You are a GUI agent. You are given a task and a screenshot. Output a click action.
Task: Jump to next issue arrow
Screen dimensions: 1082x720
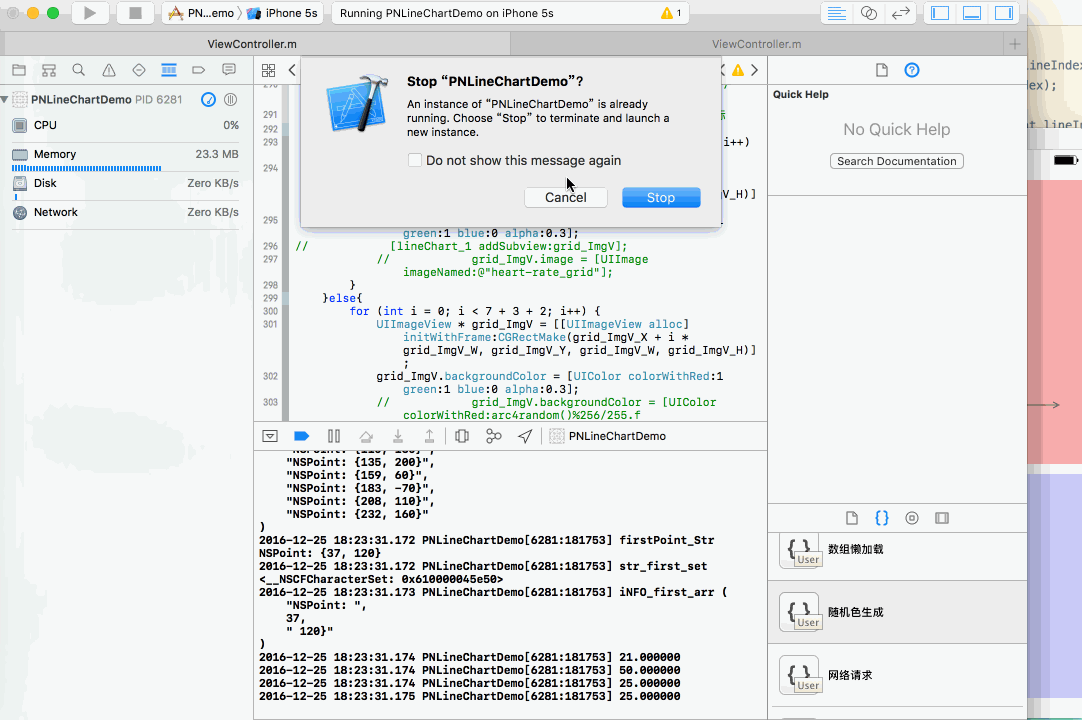point(754,70)
